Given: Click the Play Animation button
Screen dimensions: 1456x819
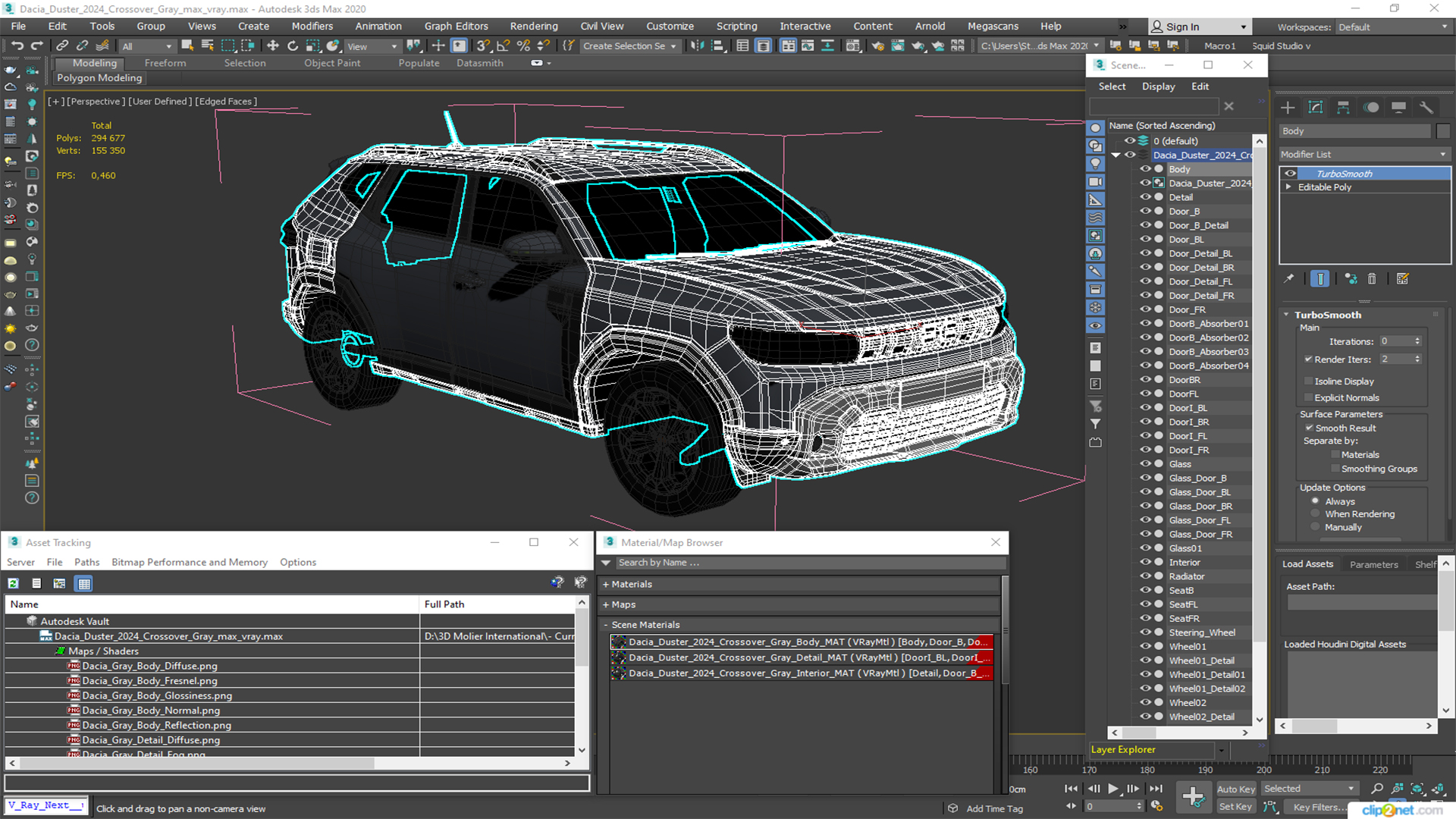Looking at the screenshot, I should (1112, 789).
